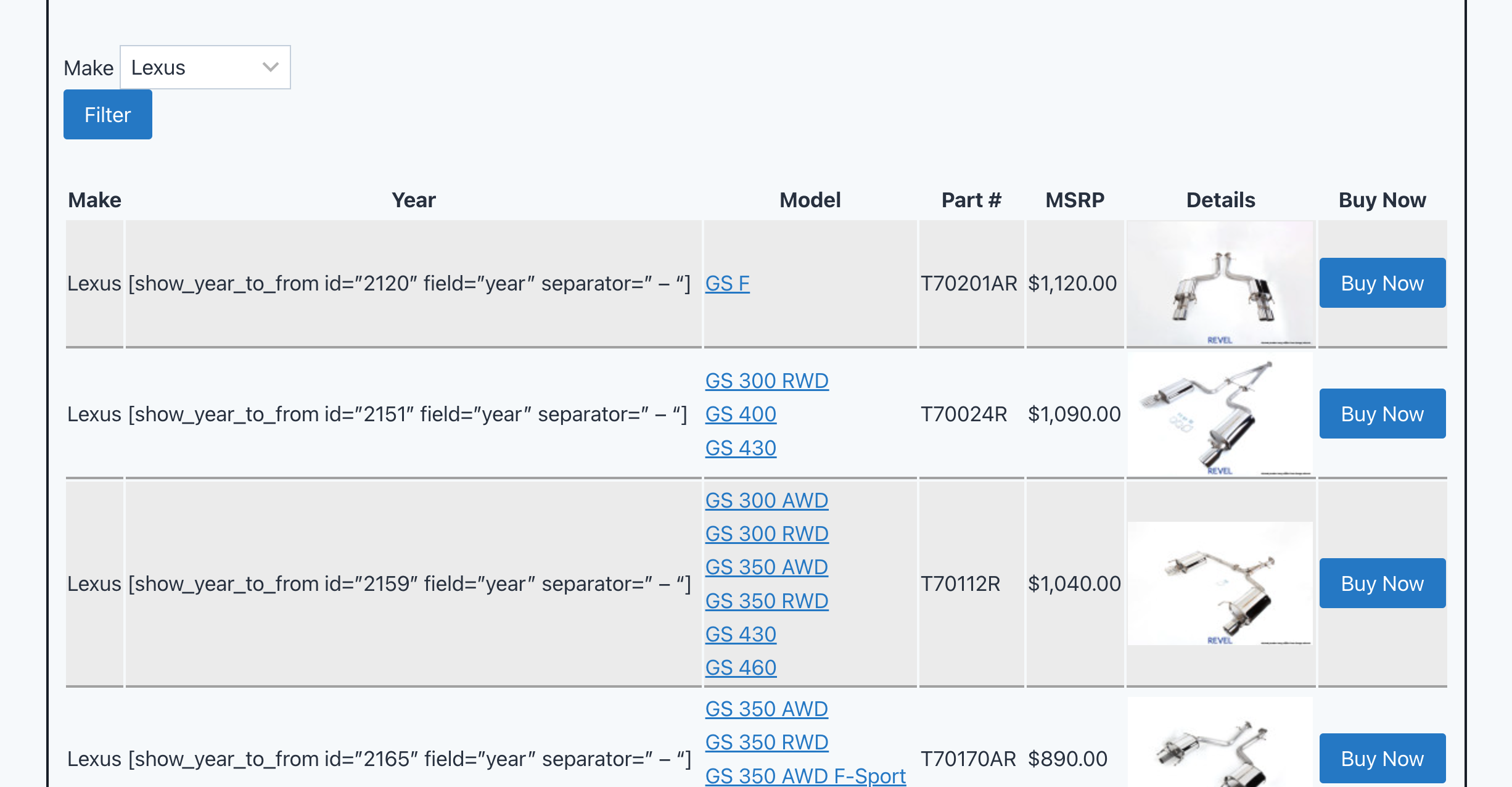Click Buy Now for part T70201AR
Screen dimensions: 1512x787
1383,283
